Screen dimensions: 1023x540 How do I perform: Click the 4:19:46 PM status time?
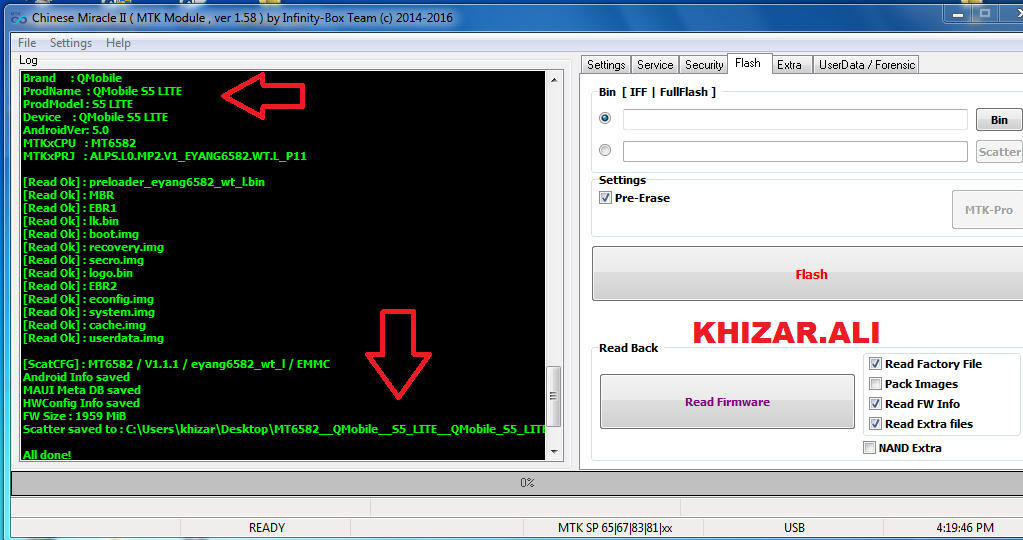point(964,528)
